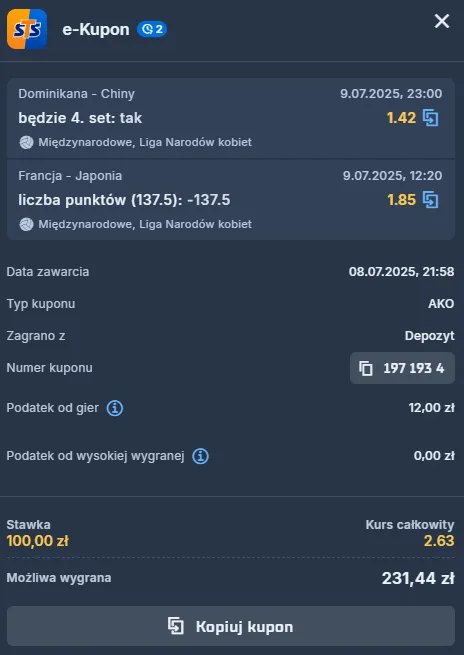Click the liczba punktów (137.5) selection text
Image resolution: width=464 pixels, height=655 pixels.
coord(124,200)
